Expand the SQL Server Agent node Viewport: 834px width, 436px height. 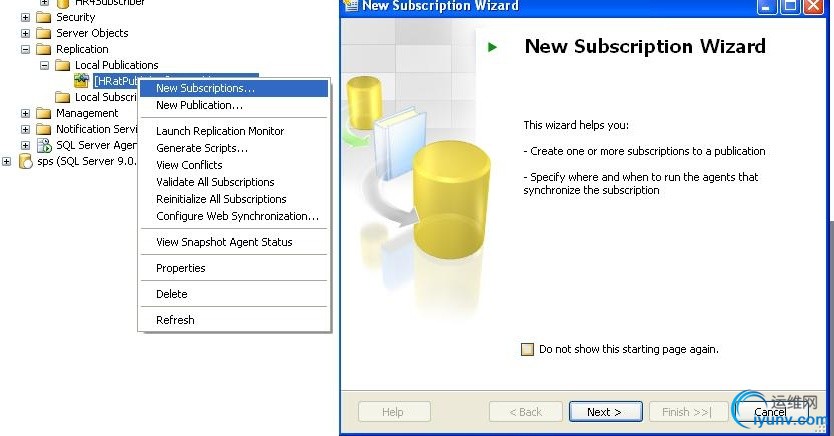point(25,145)
